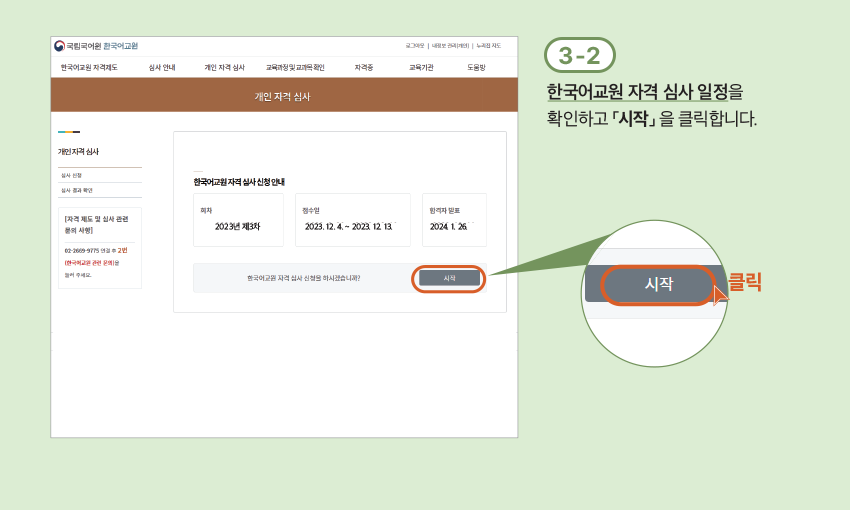
Task: Open the 누리집 지도 sitemap link
Action: 489,46
